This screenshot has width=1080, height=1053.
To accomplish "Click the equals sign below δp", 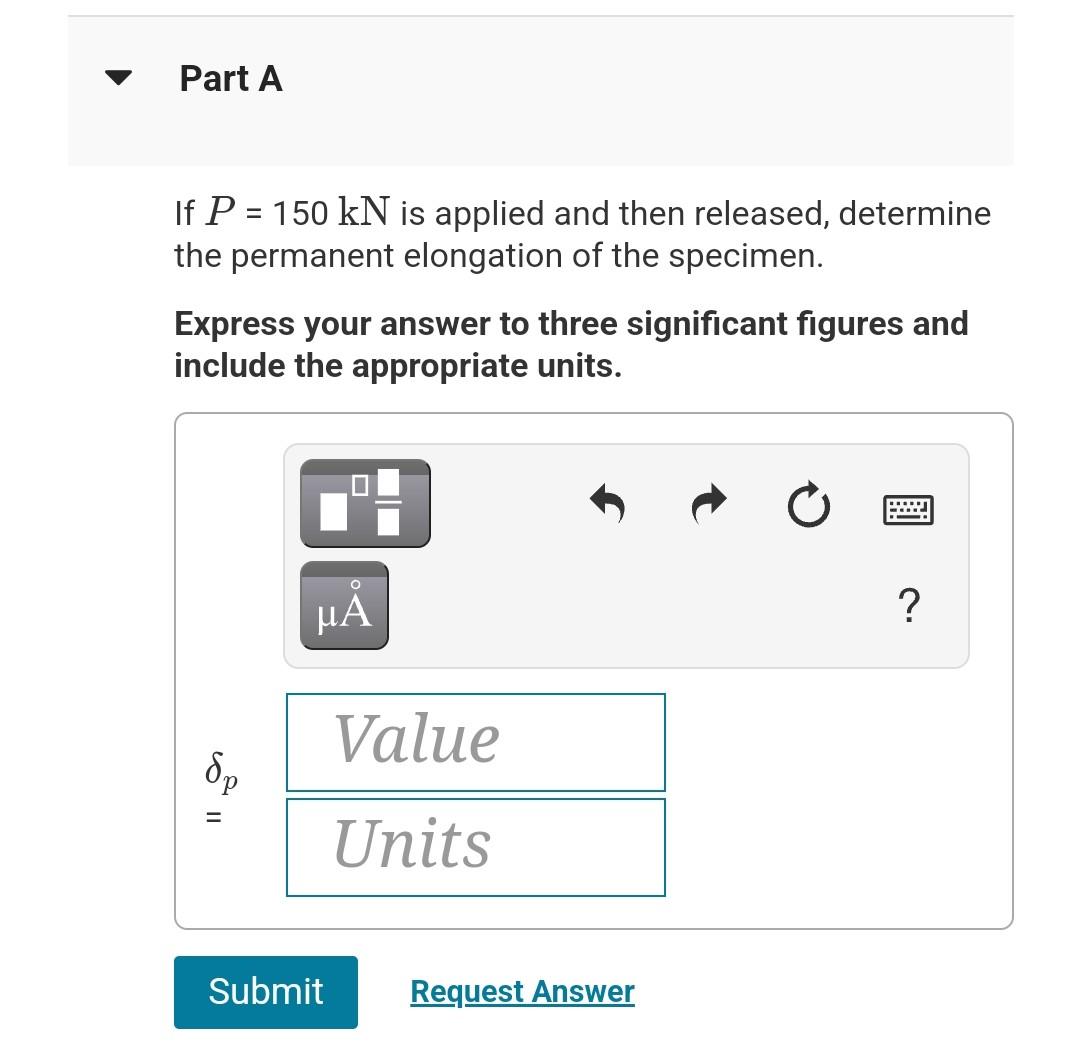I will point(214,817).
